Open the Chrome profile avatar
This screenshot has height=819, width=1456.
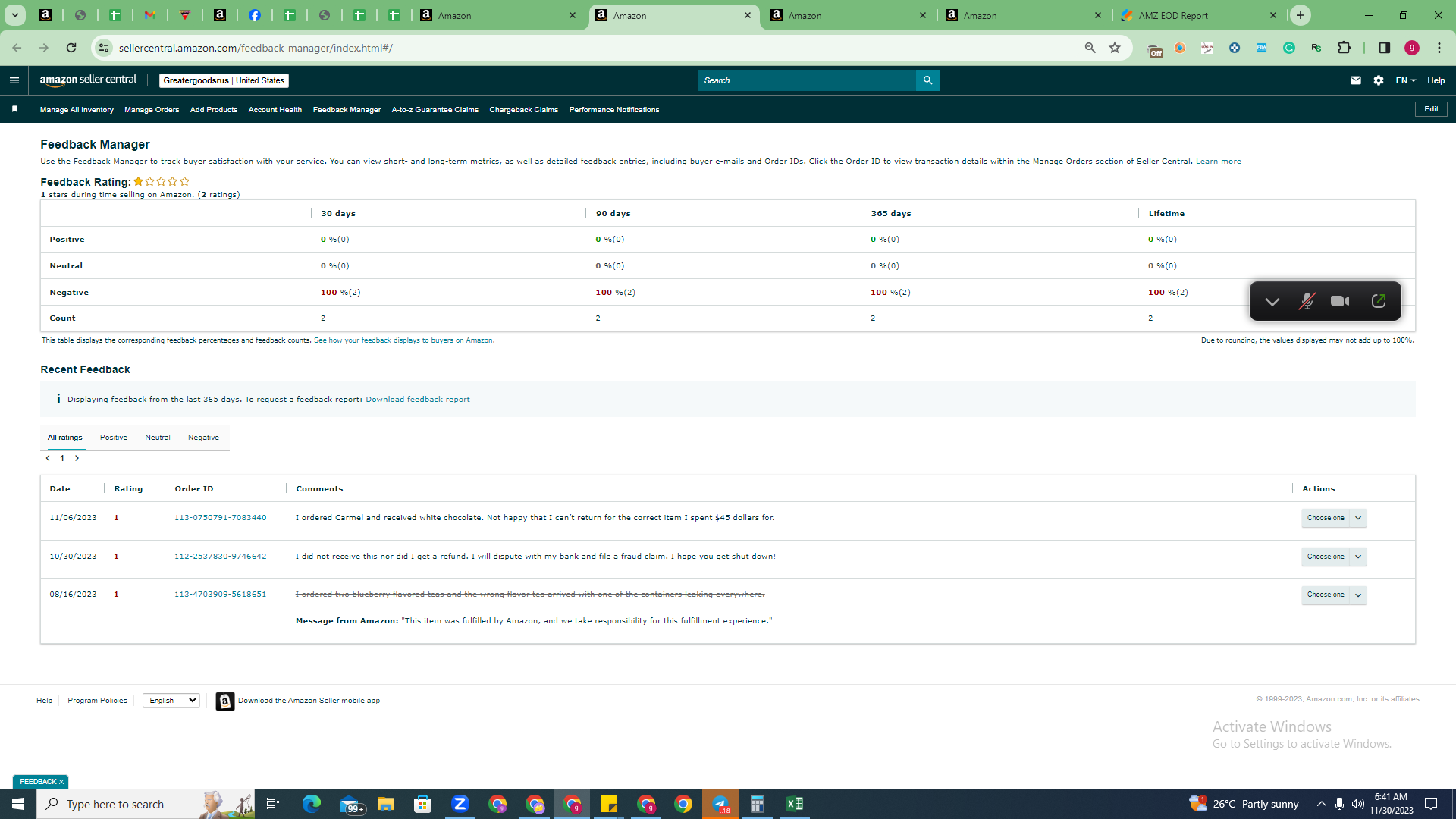coord(1412,48)
